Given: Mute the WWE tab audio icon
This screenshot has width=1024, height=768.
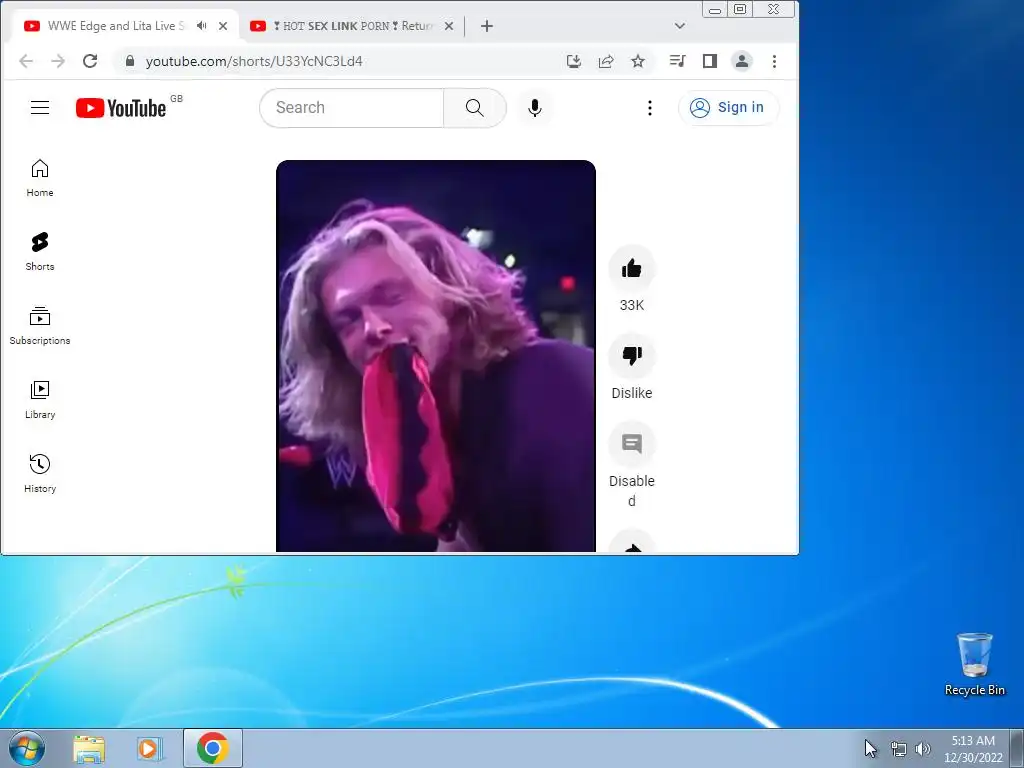Looking at the screenshot, I should click(202, 25).
